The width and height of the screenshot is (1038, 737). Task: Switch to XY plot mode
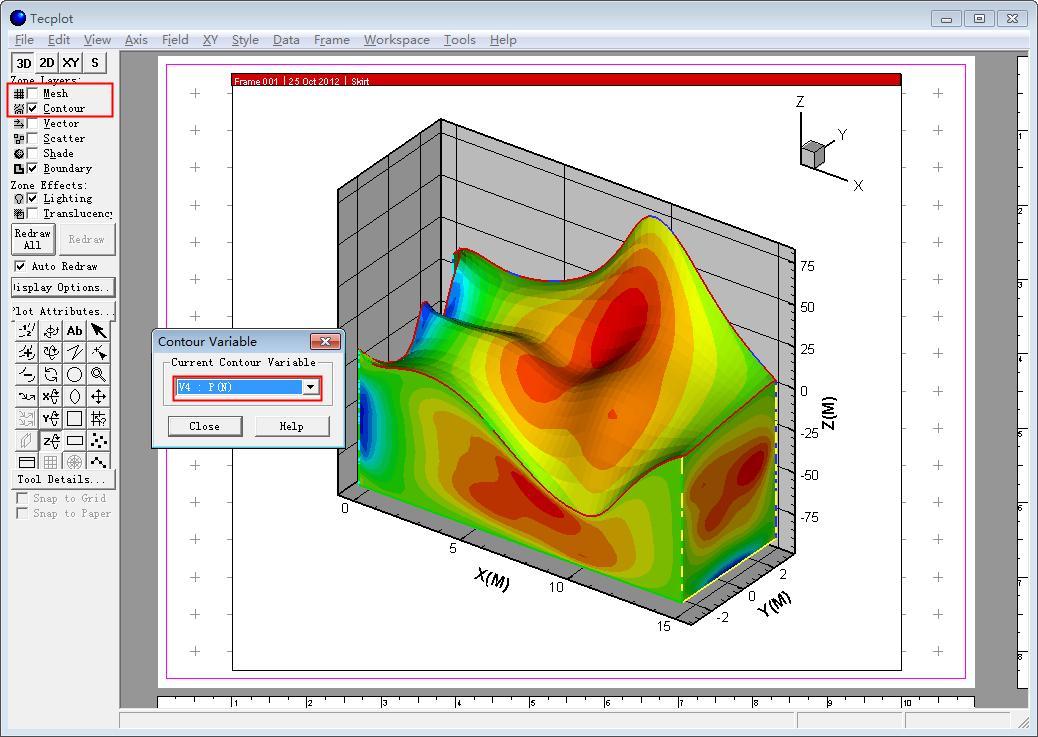coord(71,63)
